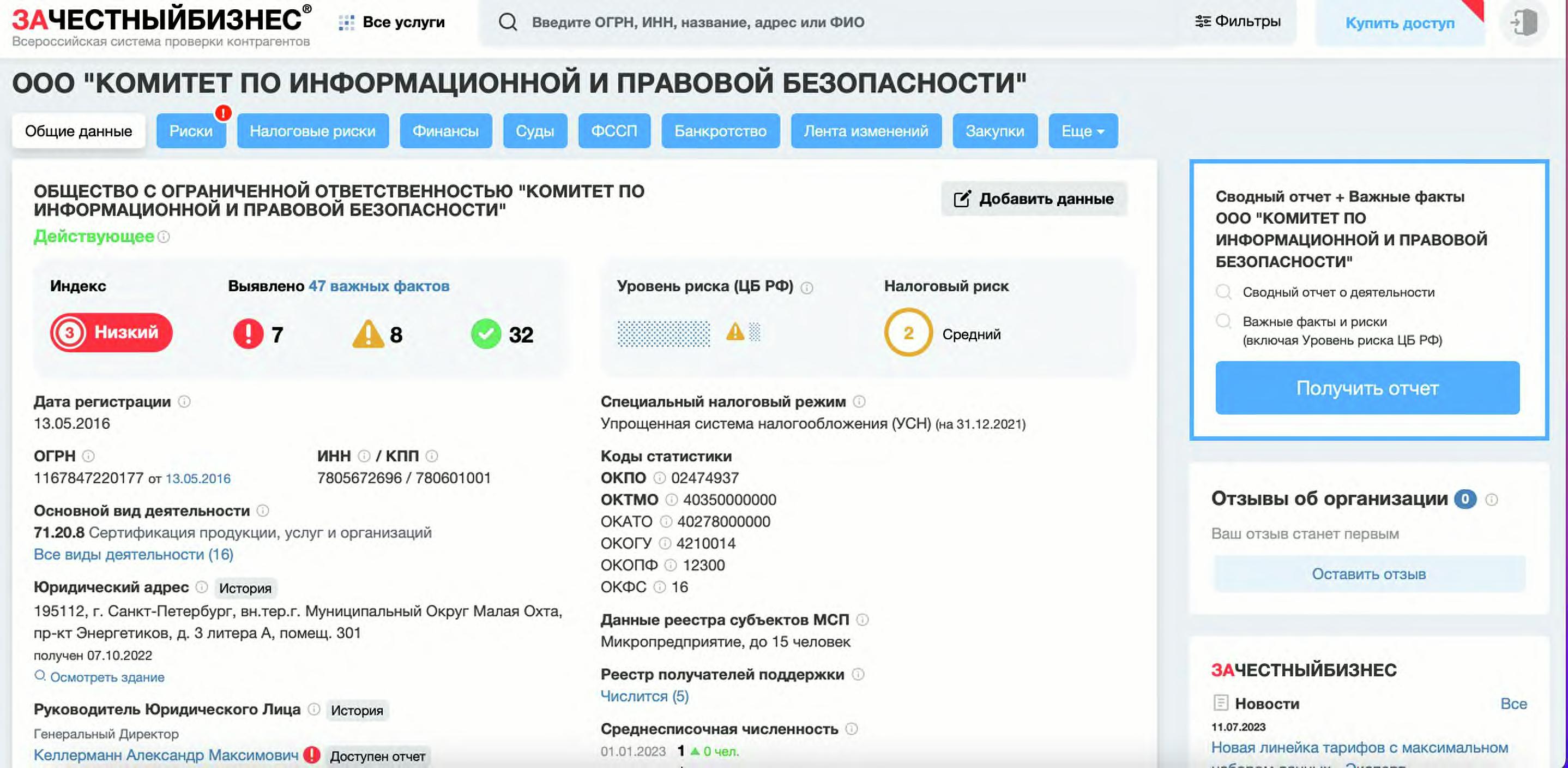Click info icon beside Руководитель Юридического Лица
The image size is (1568, 768).
313,709
